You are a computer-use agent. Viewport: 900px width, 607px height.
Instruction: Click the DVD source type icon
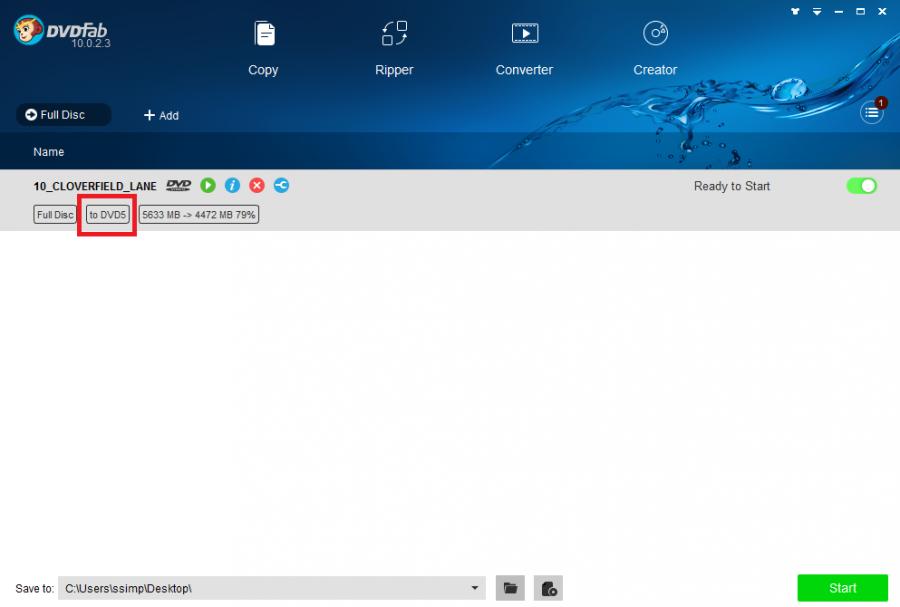pos(179,185)
